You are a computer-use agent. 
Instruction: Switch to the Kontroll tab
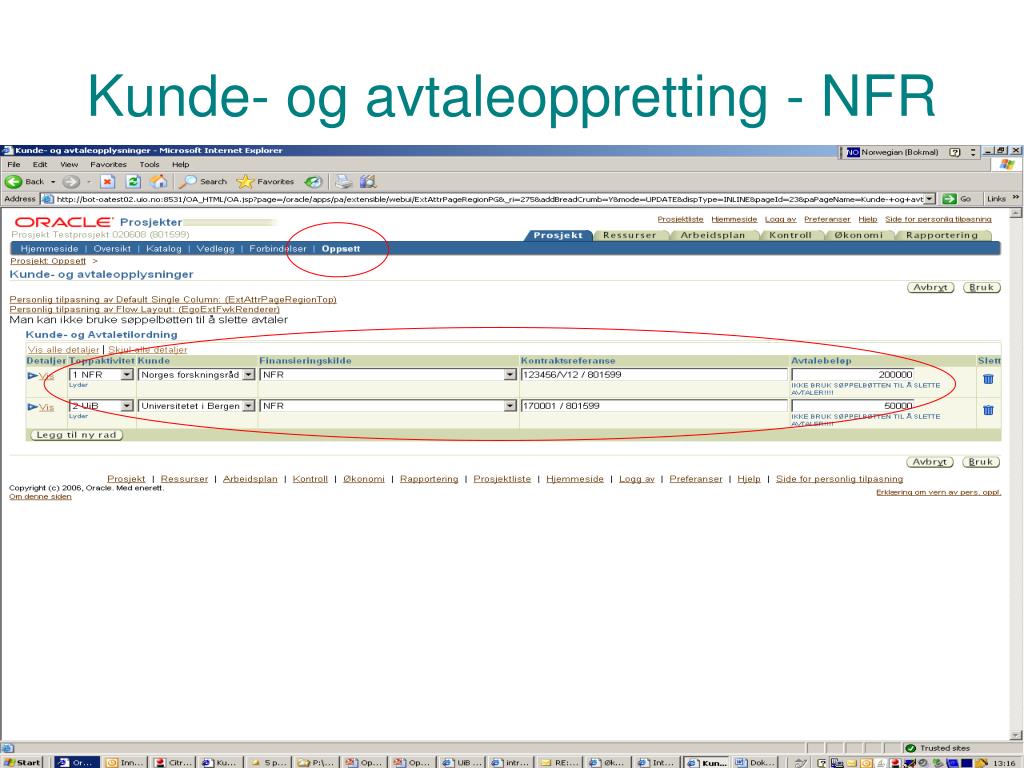coord(790,235)
